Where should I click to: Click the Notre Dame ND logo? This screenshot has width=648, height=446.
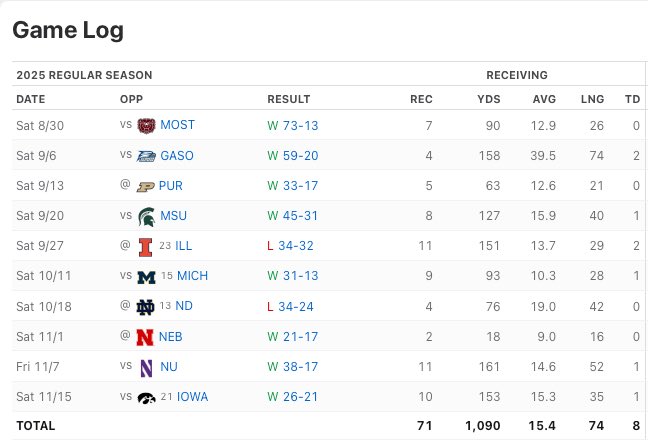coord(145,307)
